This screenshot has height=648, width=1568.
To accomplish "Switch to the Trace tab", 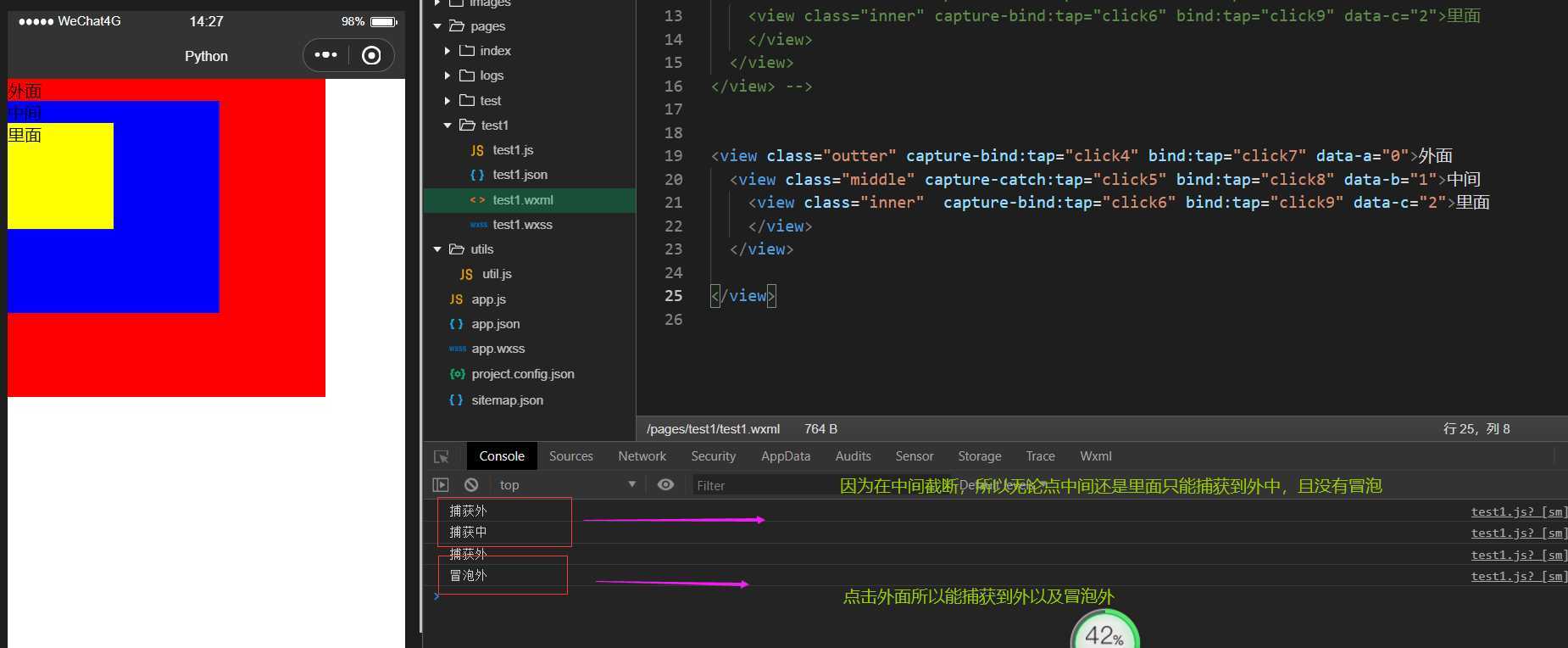I will [1041, 455].
